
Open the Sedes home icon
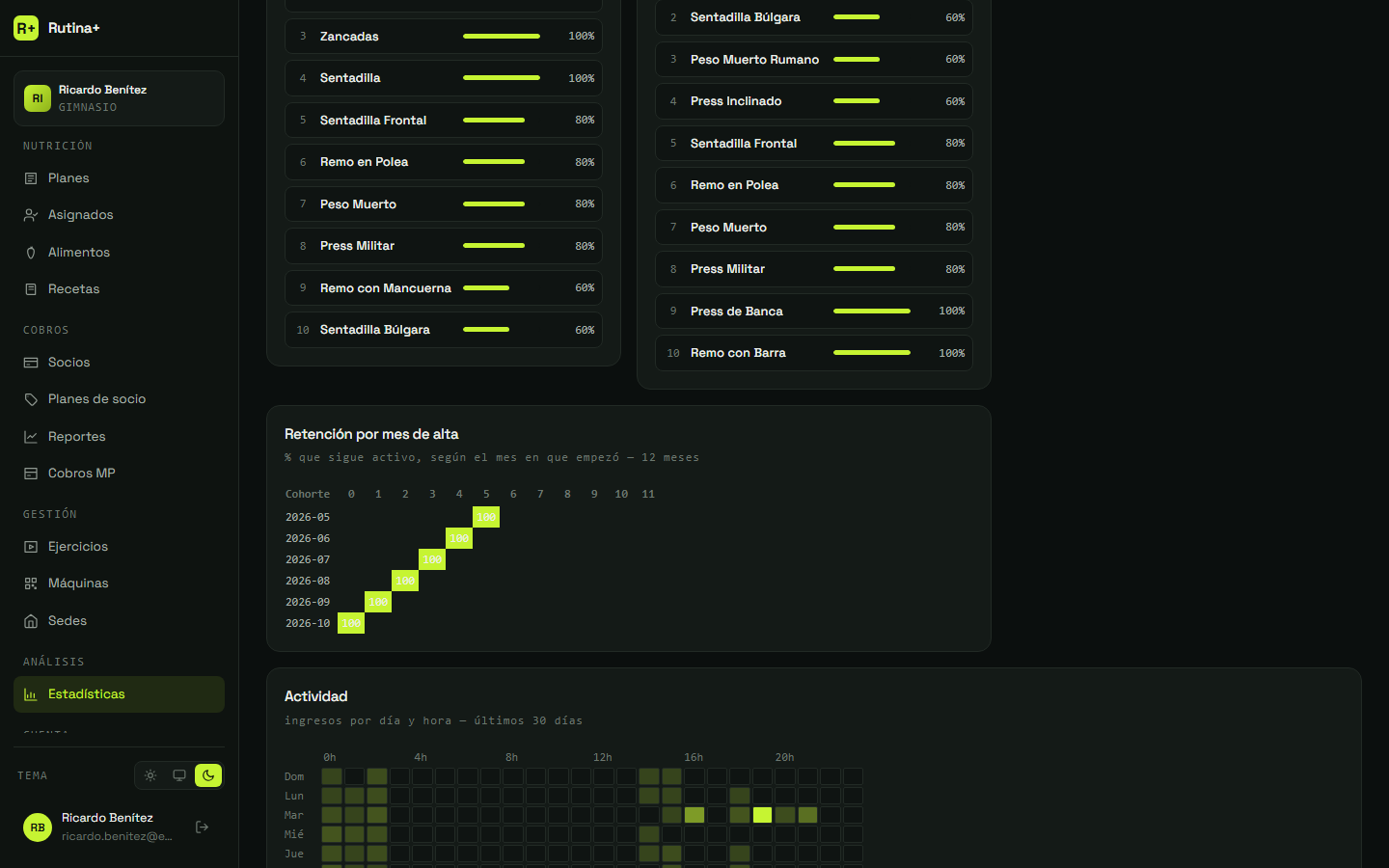click(31, 621)
